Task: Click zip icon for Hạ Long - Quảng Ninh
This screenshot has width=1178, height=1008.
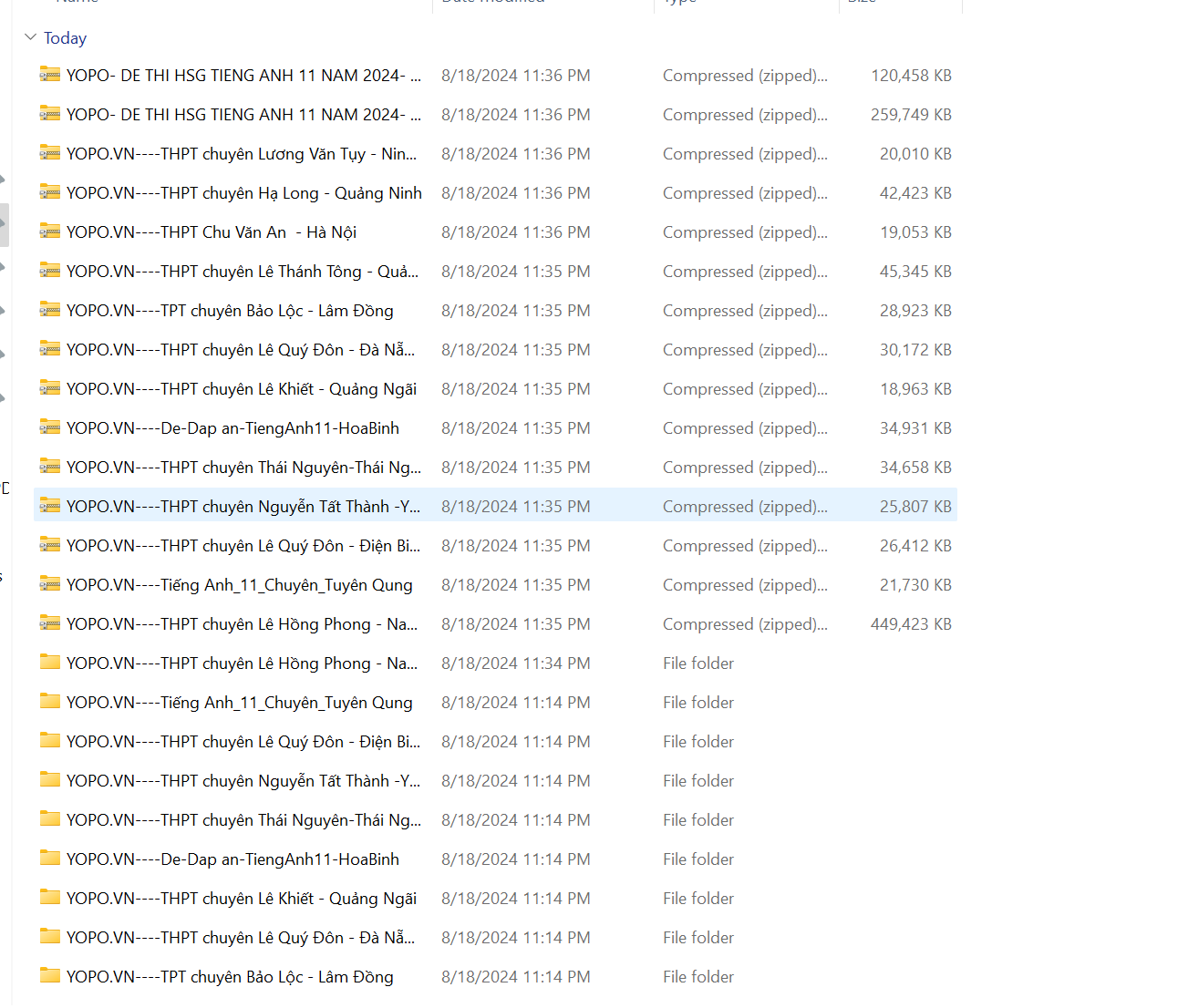Action: point(50,192)
